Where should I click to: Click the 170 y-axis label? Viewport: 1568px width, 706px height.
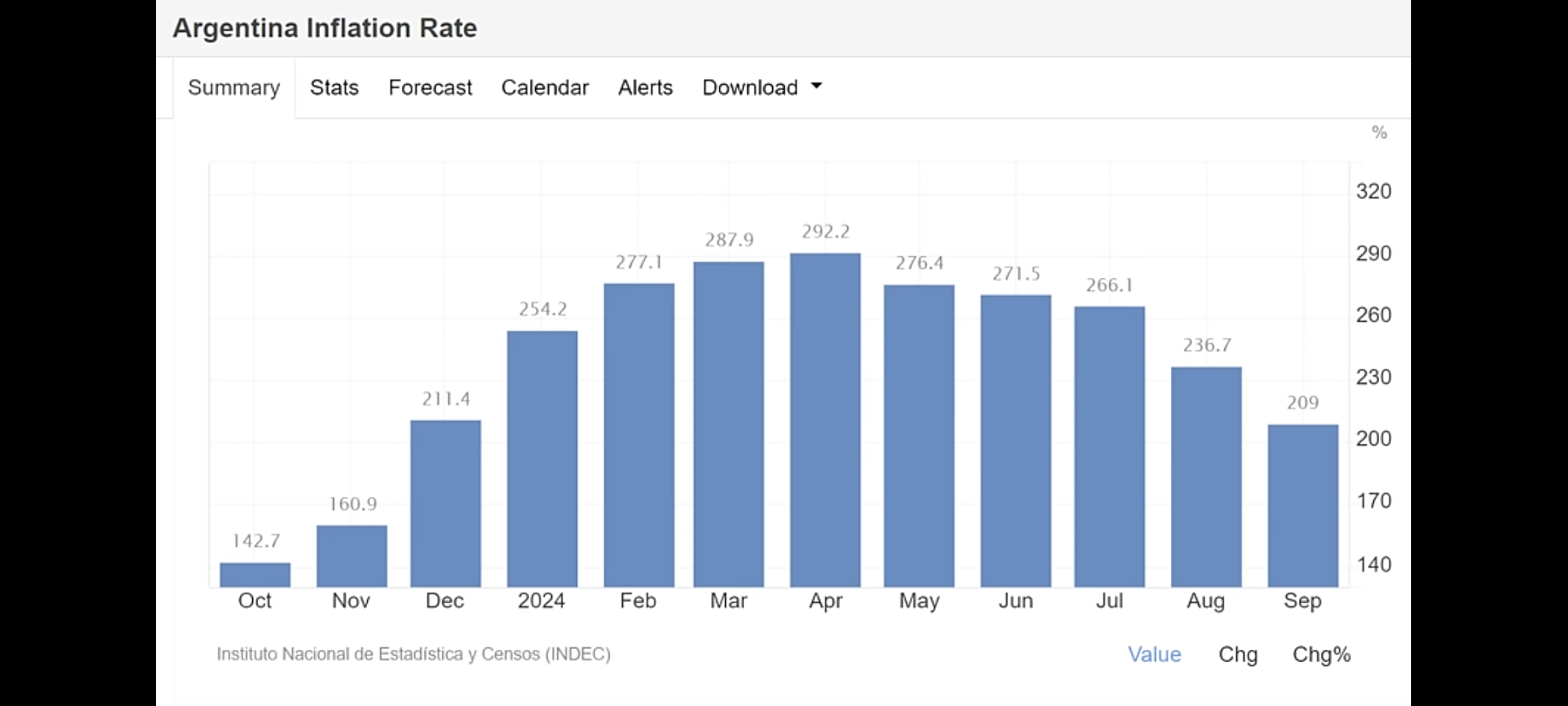[x=1373, y=501]
